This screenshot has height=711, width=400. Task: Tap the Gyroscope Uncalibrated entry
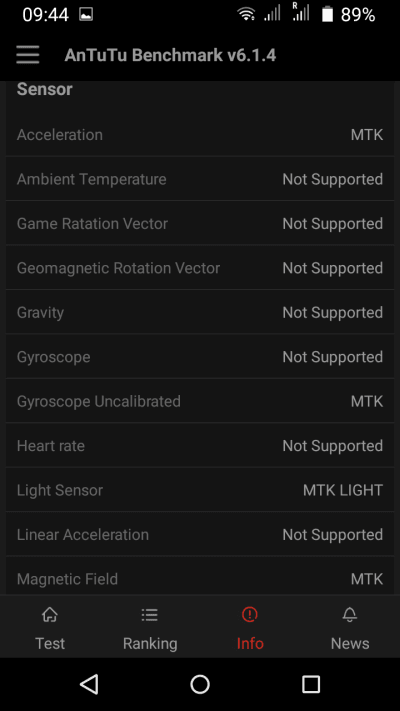200,401
